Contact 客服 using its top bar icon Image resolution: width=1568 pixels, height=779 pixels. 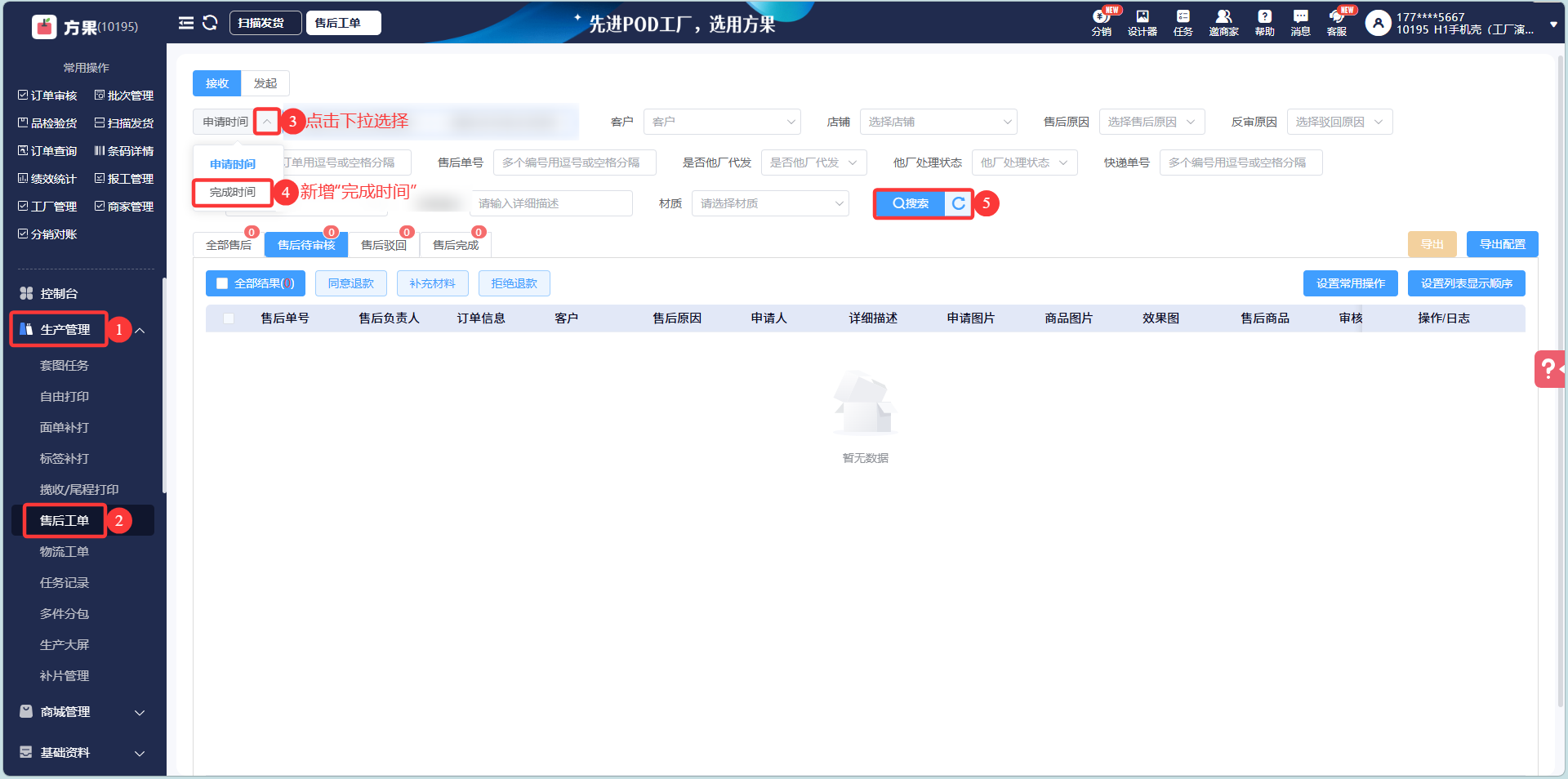1337,22
